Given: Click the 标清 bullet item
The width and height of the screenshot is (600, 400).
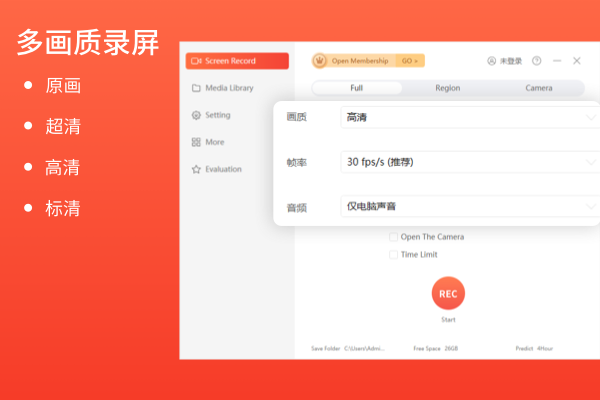Looking at the screenshot, I should (x=63, y=209).
